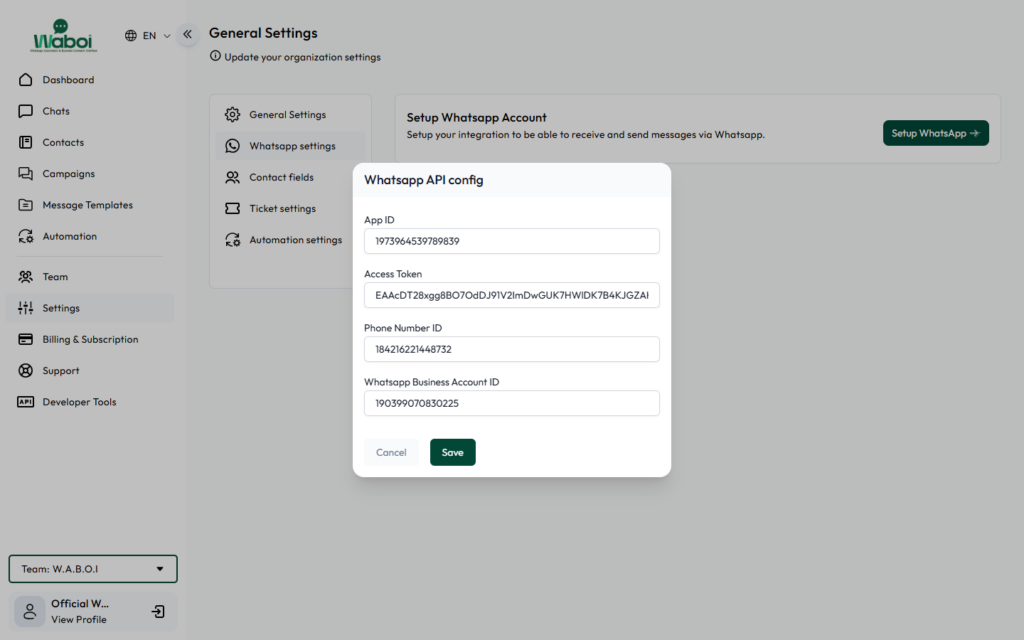Viewport: 1024px width, 640px height.
Task: Open the Ticket settings tab
Action: (x=285, y=209)
